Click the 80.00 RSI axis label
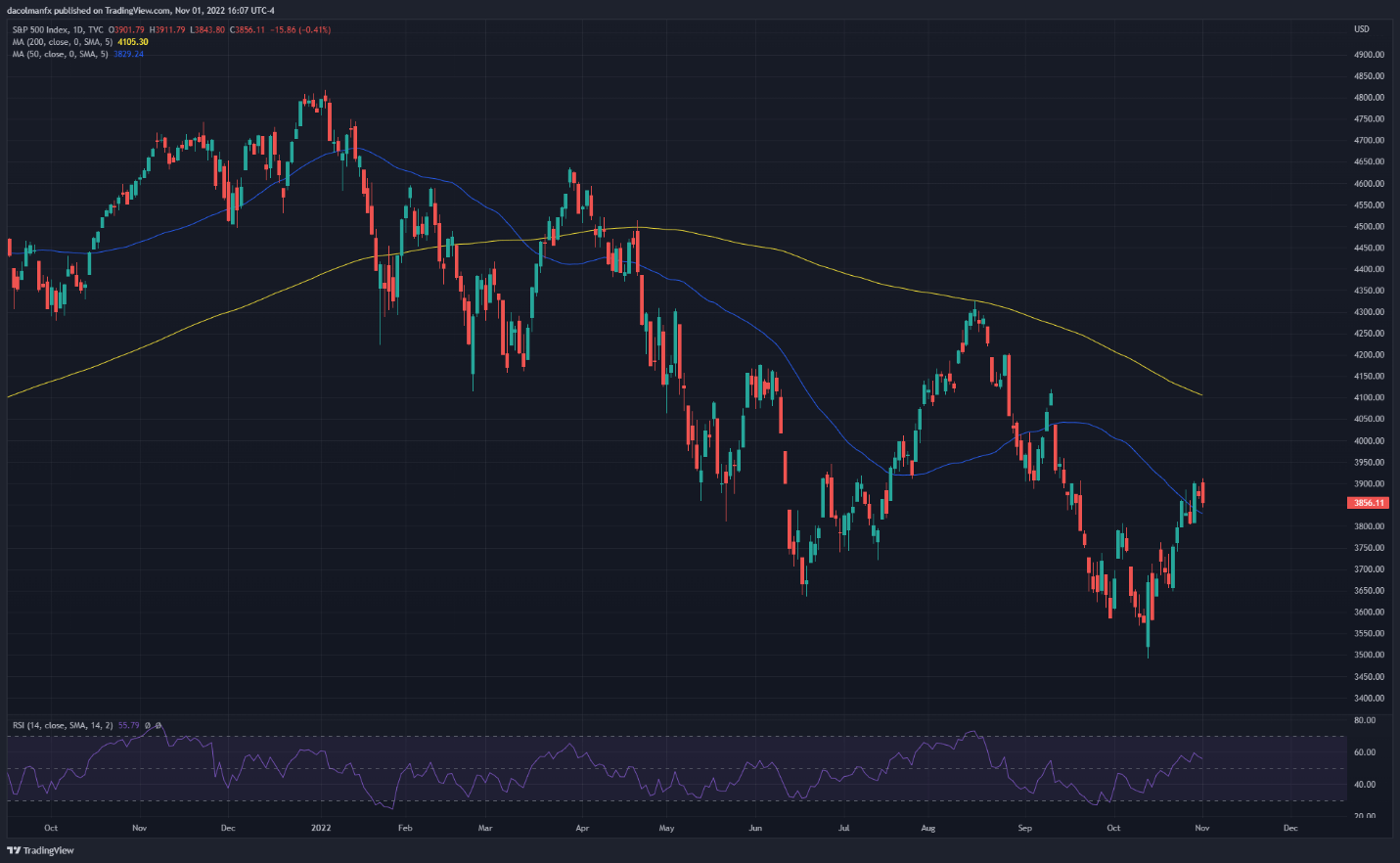Screen dimensions: 1400x863 click(x=1365, y=720)
